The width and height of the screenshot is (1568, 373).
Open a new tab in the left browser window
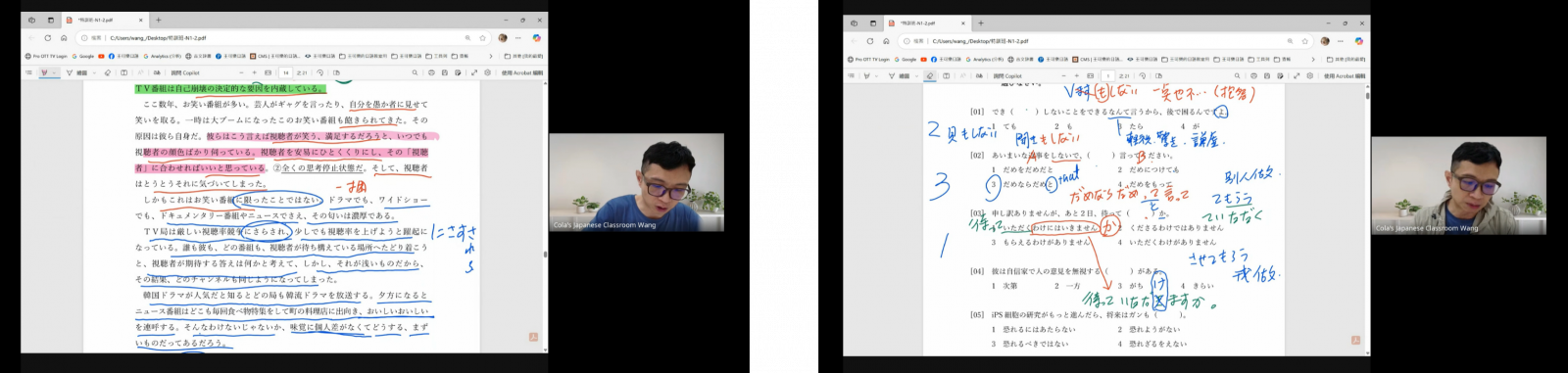pyautogui.click(x=158, y=20)
